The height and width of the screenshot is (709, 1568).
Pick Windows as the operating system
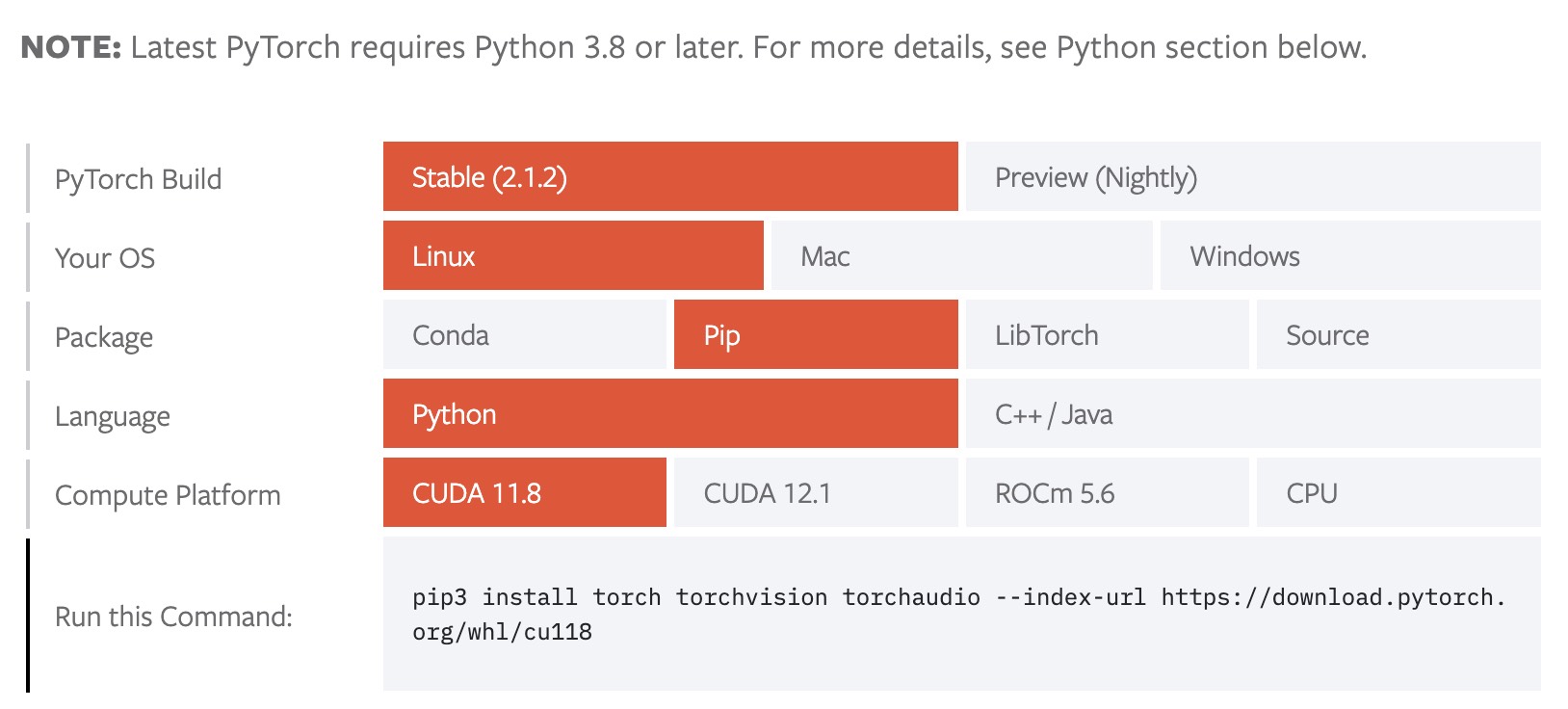1350,255
